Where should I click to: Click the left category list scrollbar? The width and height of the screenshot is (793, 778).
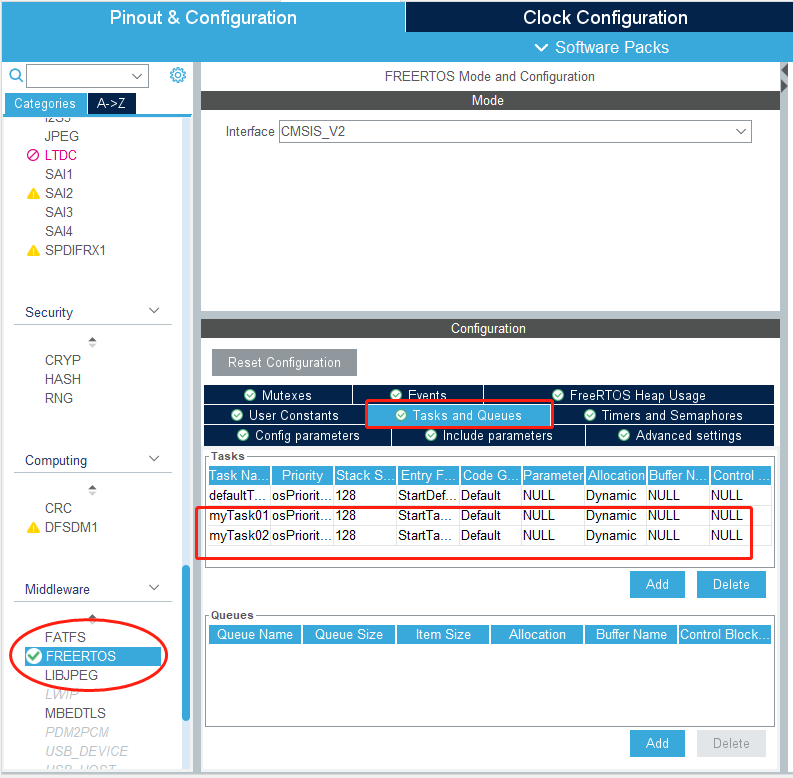point(186,640)
